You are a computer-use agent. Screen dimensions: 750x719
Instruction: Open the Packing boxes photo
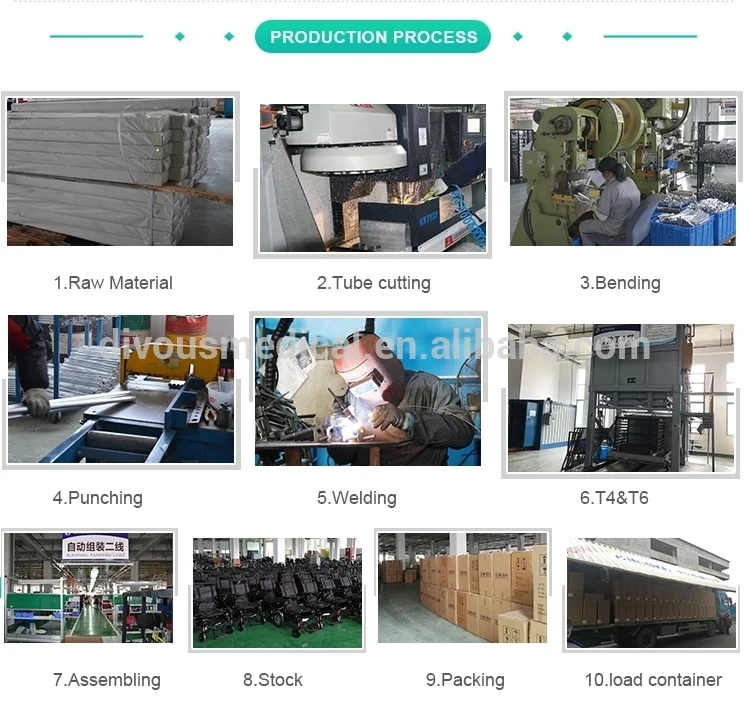tap(462, 587)
